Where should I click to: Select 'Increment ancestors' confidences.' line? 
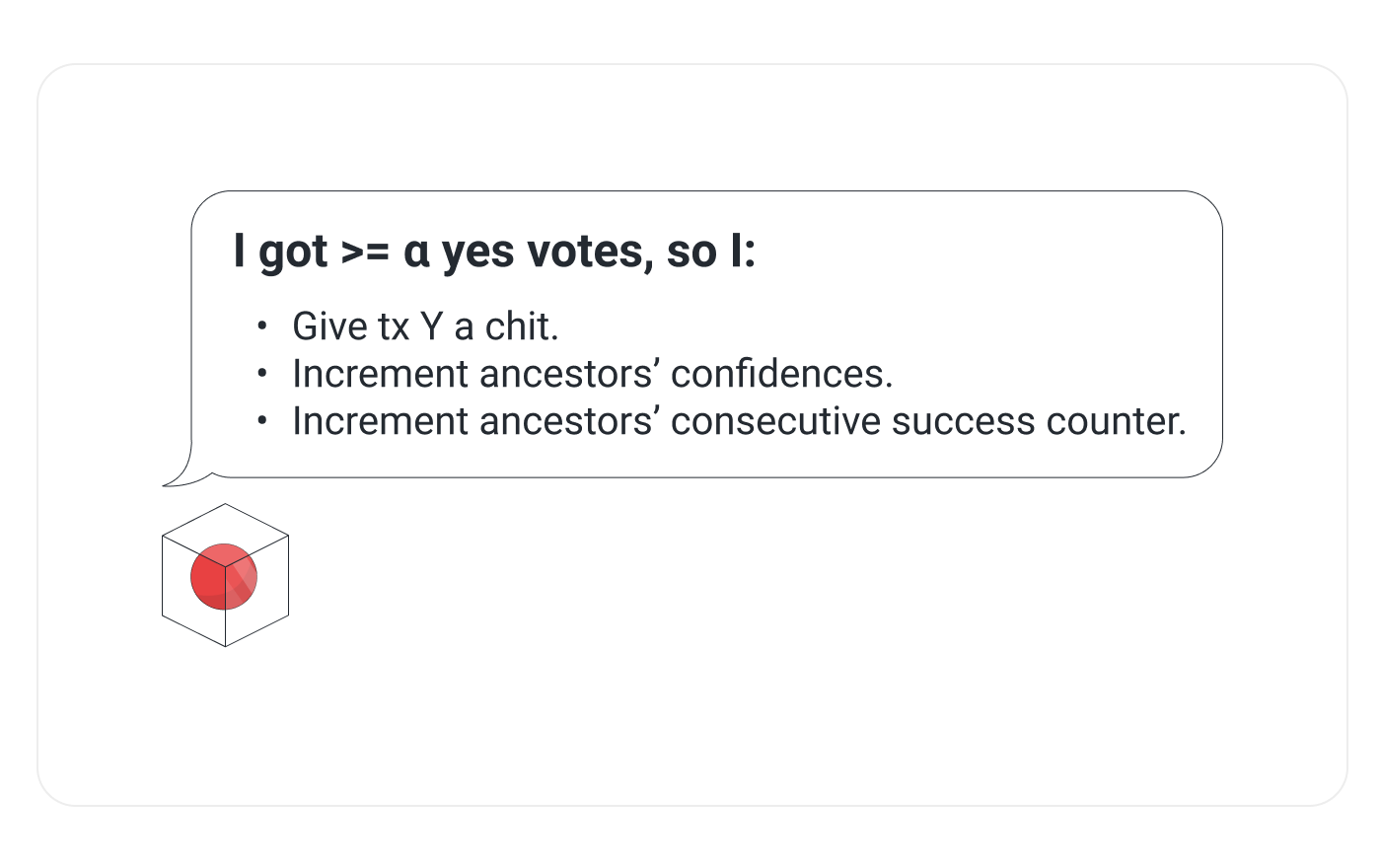(x=592, y=374)
